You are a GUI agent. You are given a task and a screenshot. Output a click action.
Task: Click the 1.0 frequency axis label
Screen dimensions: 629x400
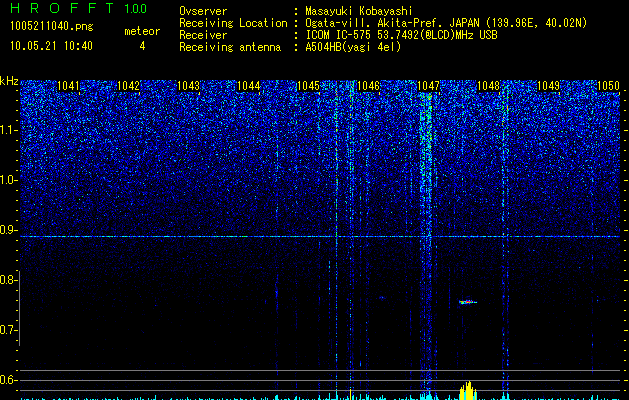click(9, 180)
